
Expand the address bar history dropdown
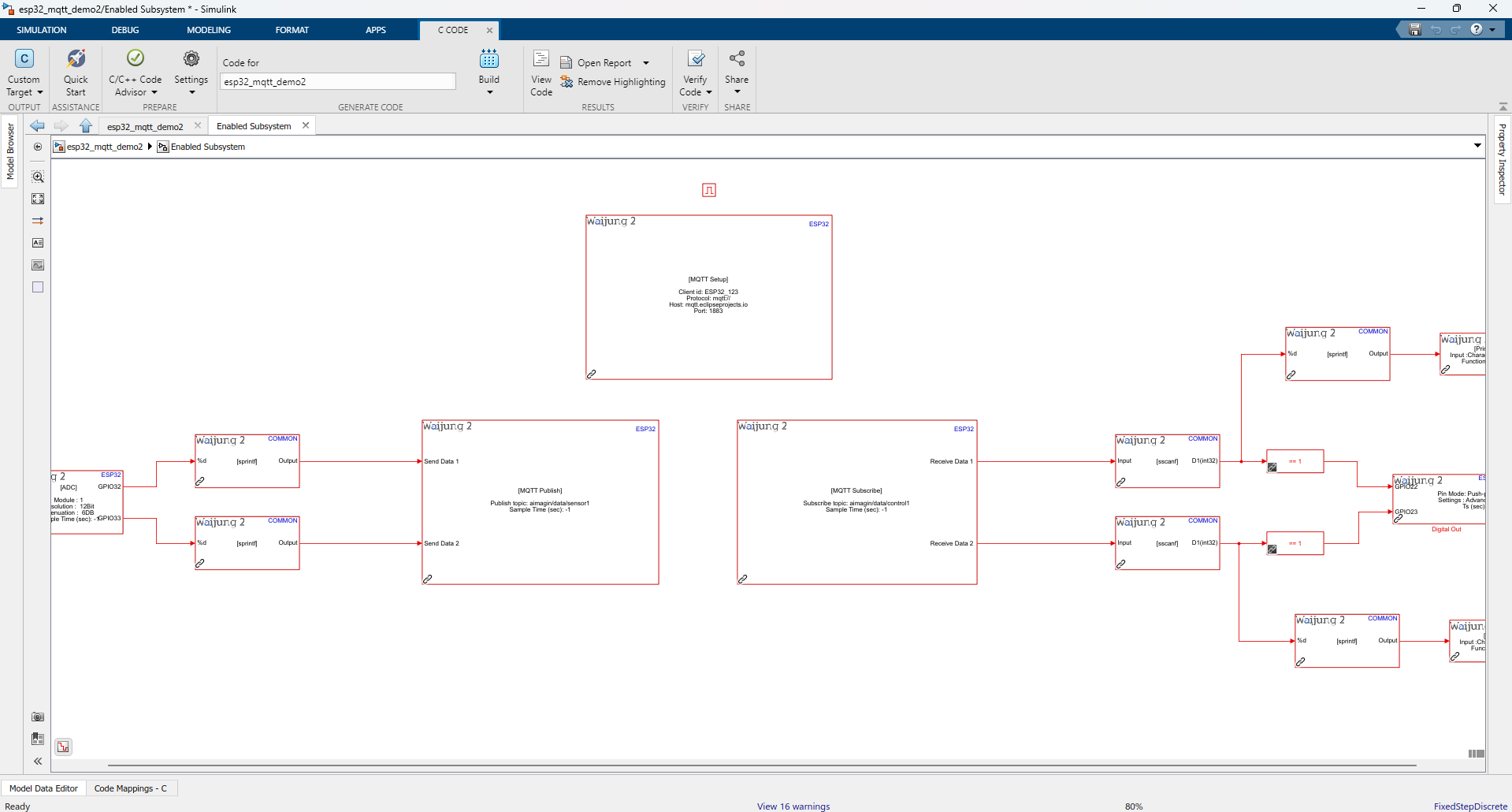coord(1477,146)
